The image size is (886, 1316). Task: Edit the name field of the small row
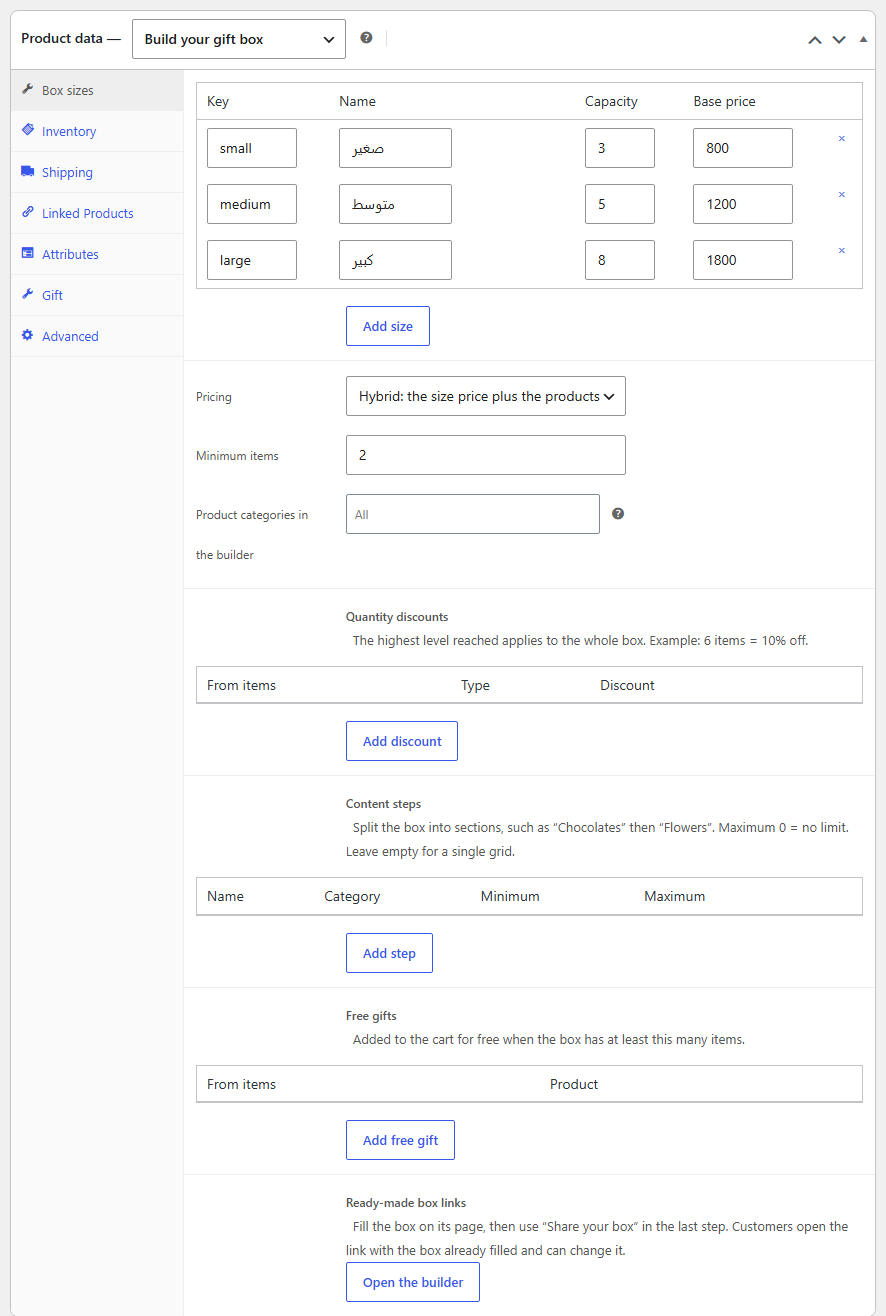395,148
